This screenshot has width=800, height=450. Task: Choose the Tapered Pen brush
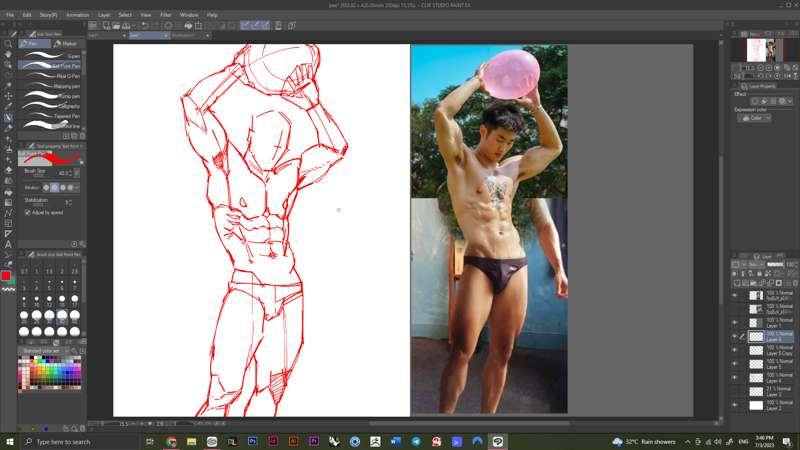coord(49,116)
